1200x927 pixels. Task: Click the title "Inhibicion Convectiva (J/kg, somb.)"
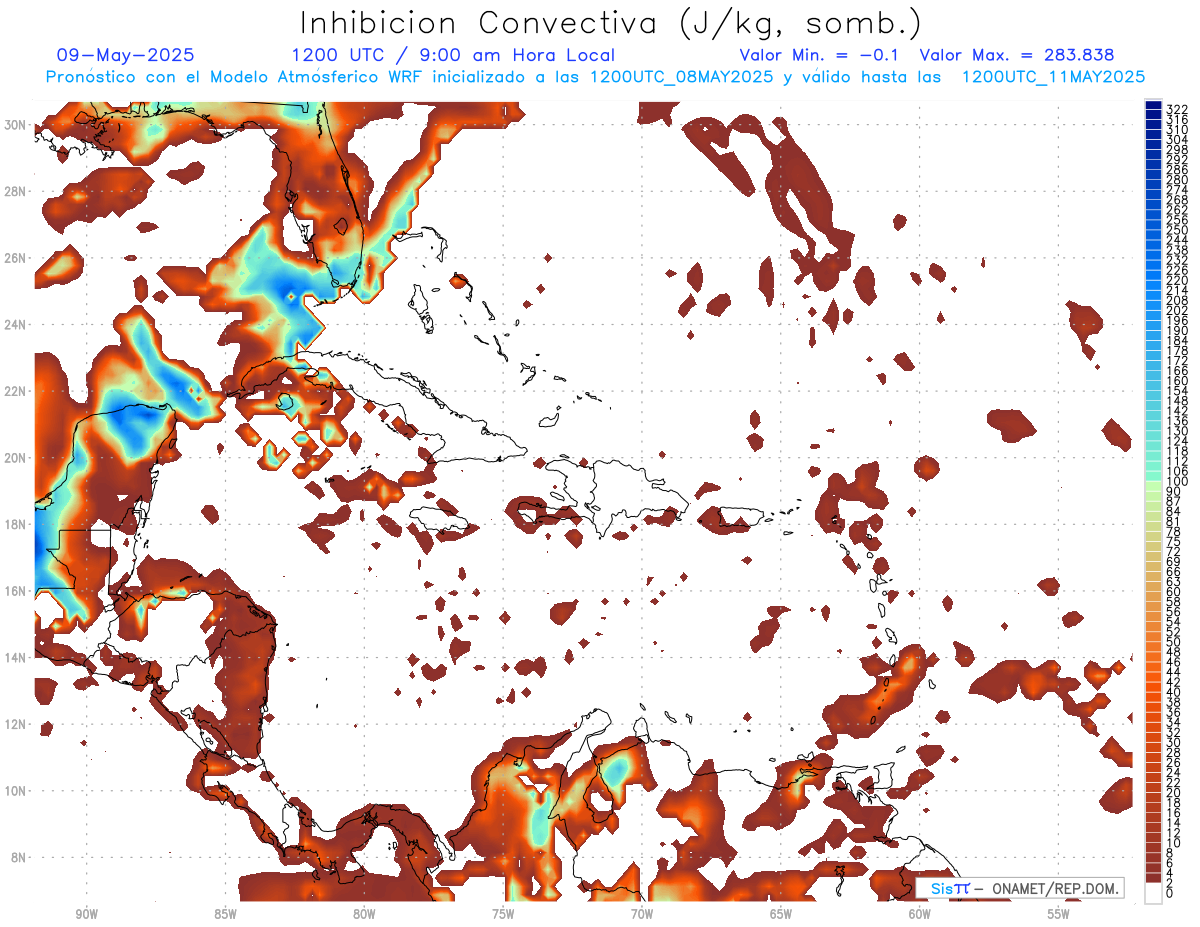click(x=611, y=23)
